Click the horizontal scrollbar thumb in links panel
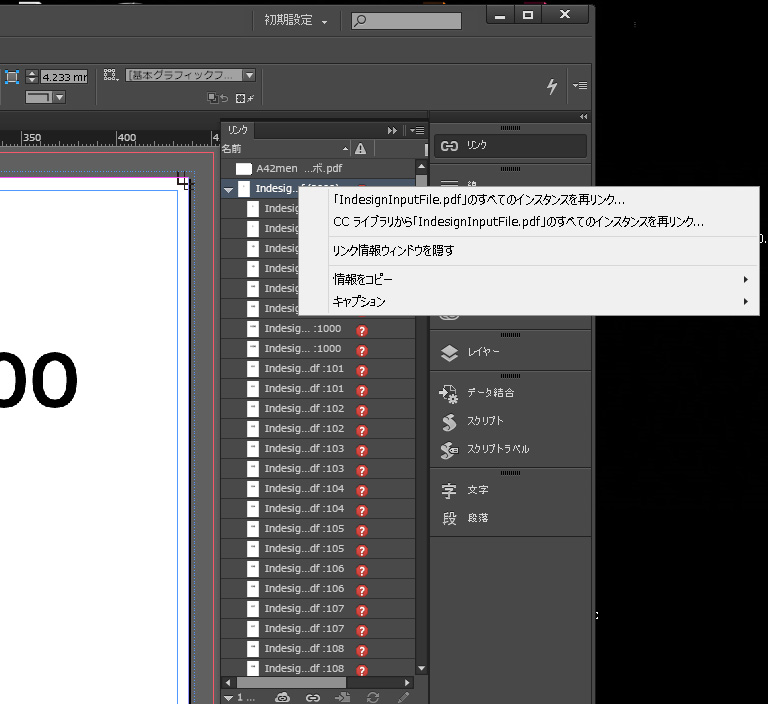This screenshot has height=704, width=768. 291,682
